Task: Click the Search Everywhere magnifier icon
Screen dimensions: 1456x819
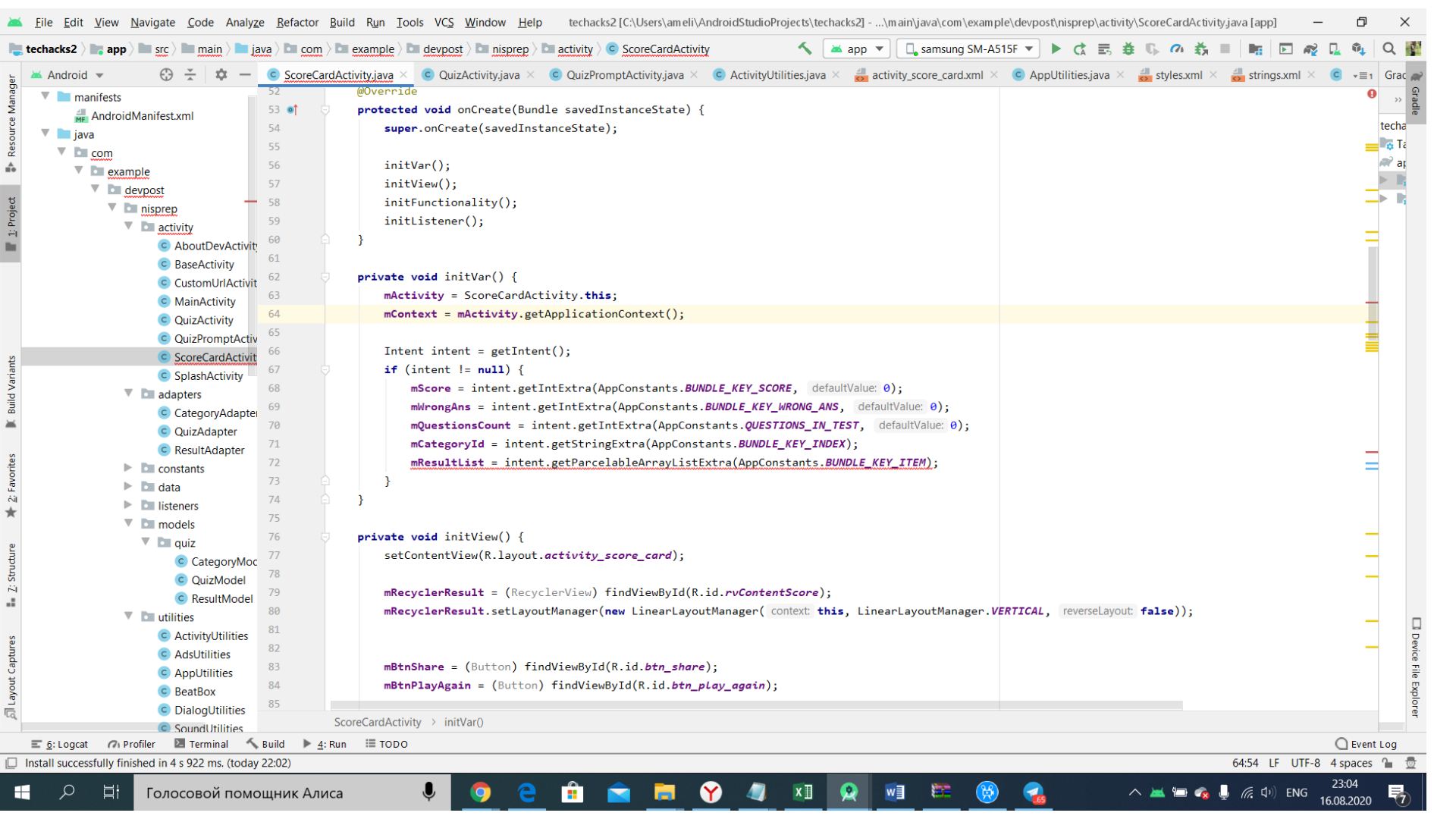Action: coord(1389,49)
